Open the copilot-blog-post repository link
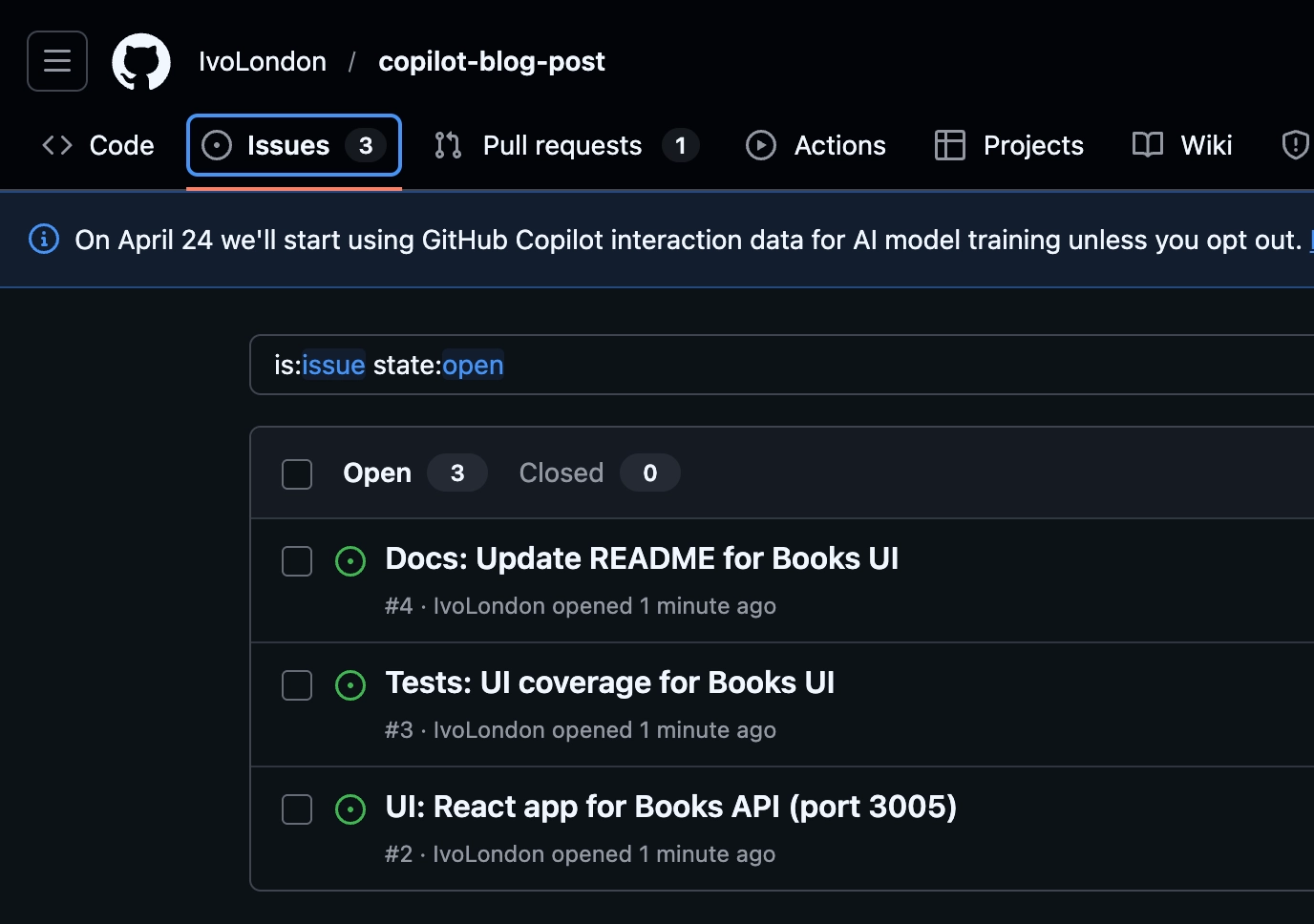The height and width of the screenshot is (924, 1314). pos(492,61)
